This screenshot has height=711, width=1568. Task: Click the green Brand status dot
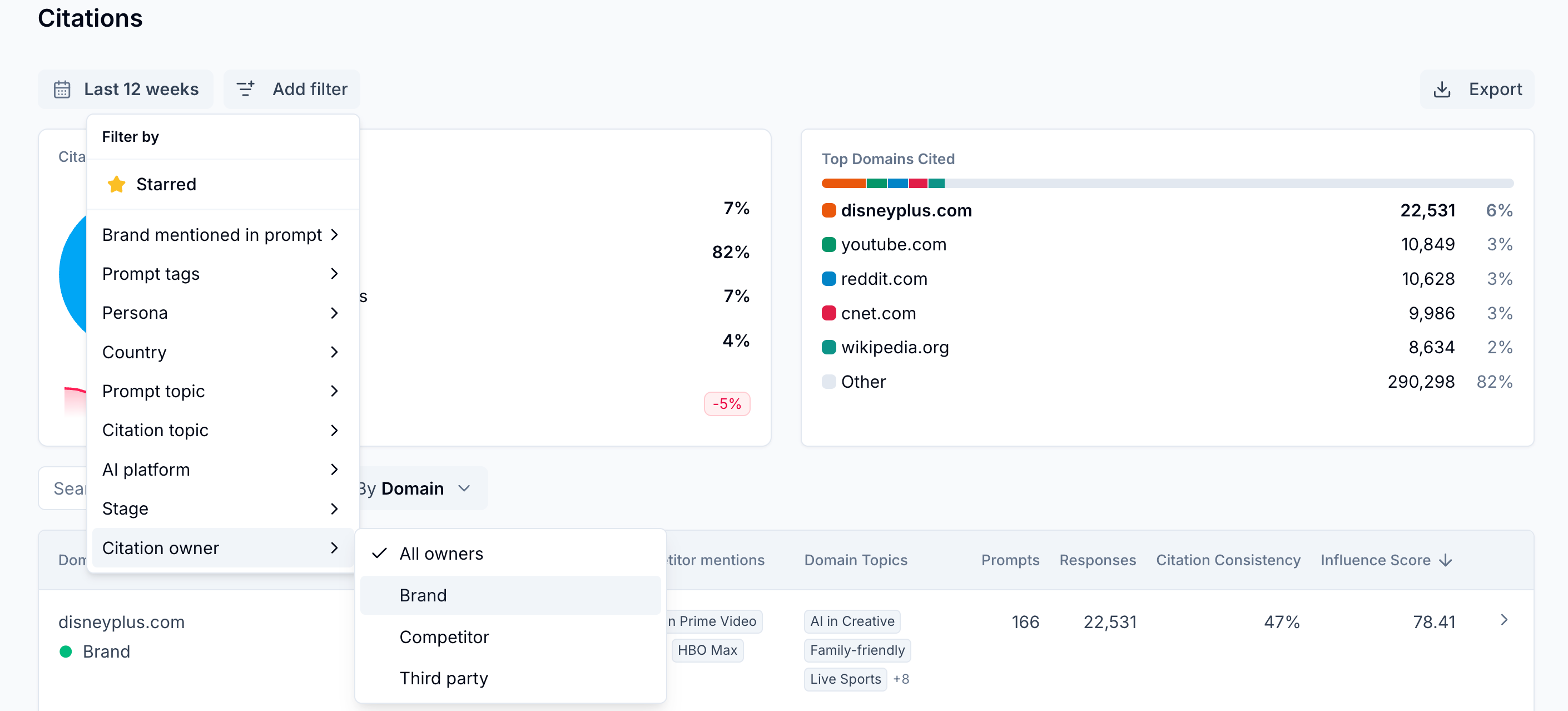coord(66,652)
